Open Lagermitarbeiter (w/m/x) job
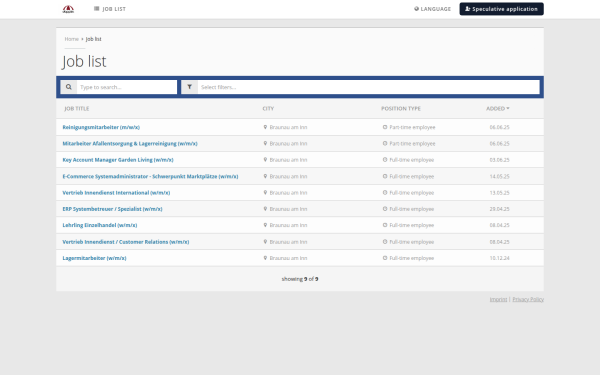Viewport: 600px width, 375px height. pos(94,258)
